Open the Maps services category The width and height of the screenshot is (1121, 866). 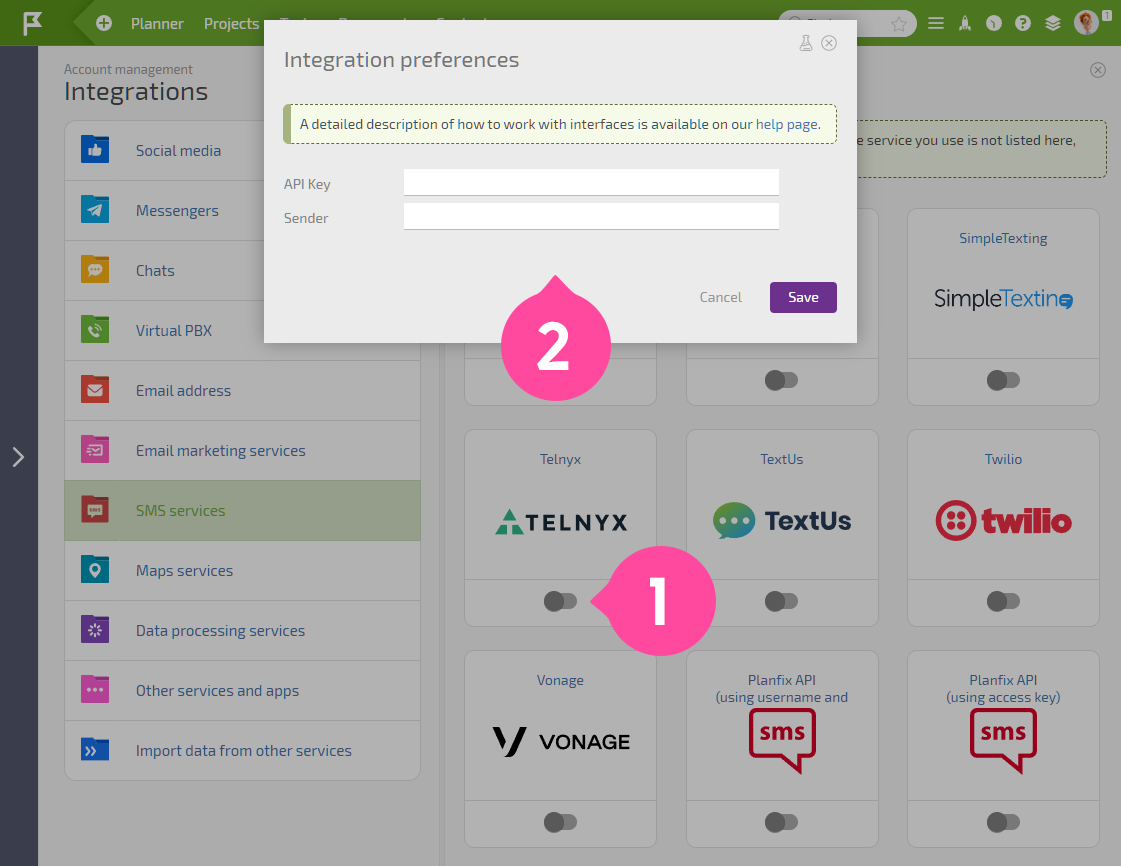(x=242, y=571)
